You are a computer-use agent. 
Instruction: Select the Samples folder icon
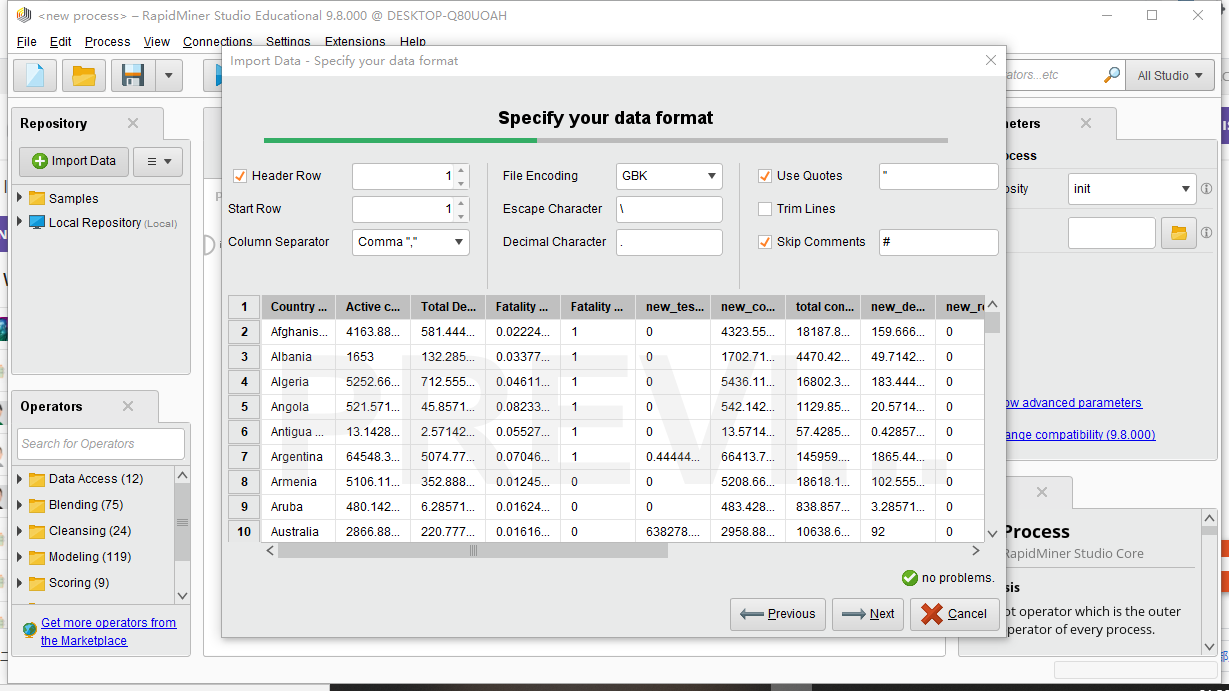click(x=37, y=198)
